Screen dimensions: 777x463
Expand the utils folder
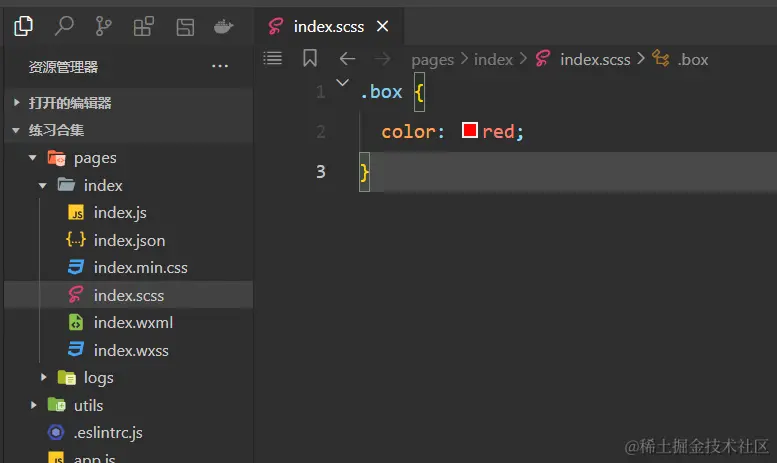tap(33, 405)
